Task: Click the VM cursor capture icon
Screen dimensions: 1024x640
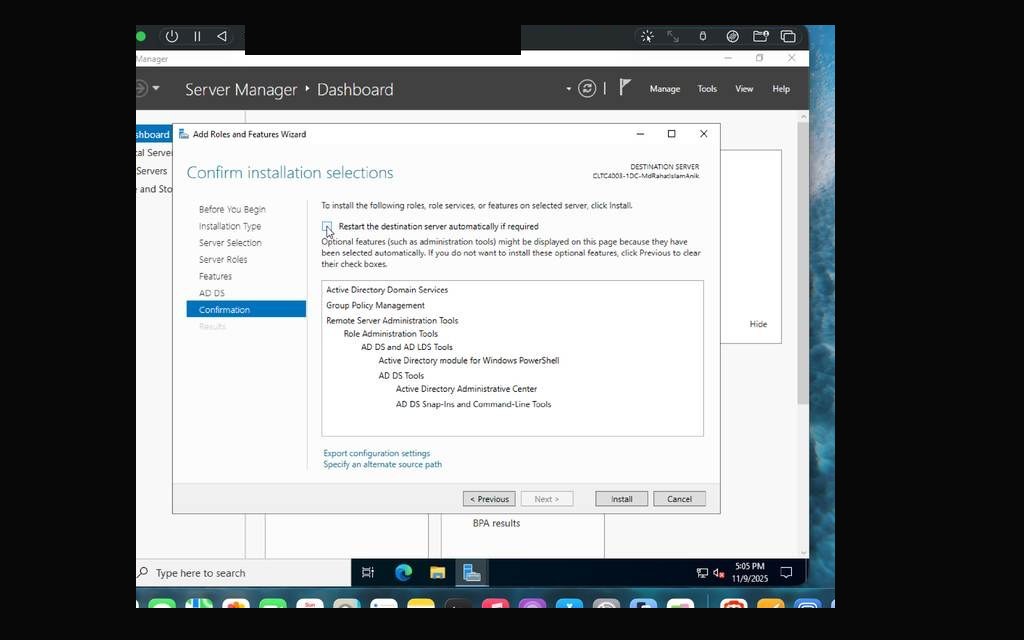Action: (x=647, y=37)
